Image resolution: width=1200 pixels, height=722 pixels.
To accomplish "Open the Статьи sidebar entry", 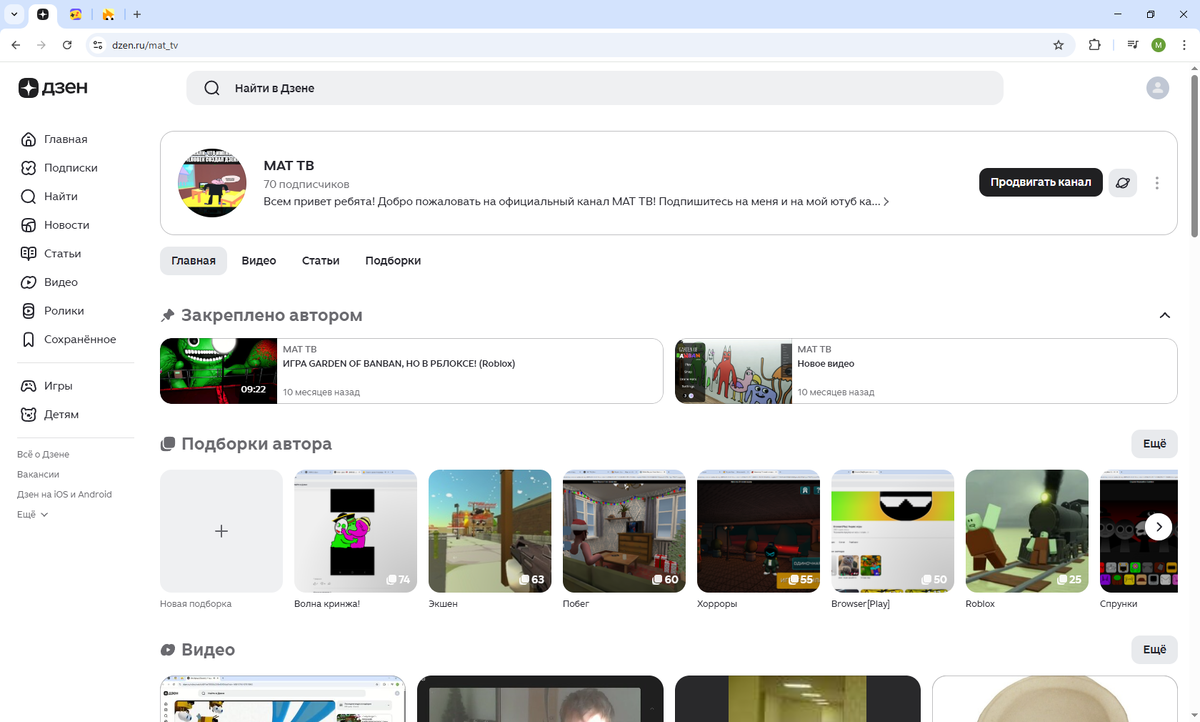I will tap(63, 253).
